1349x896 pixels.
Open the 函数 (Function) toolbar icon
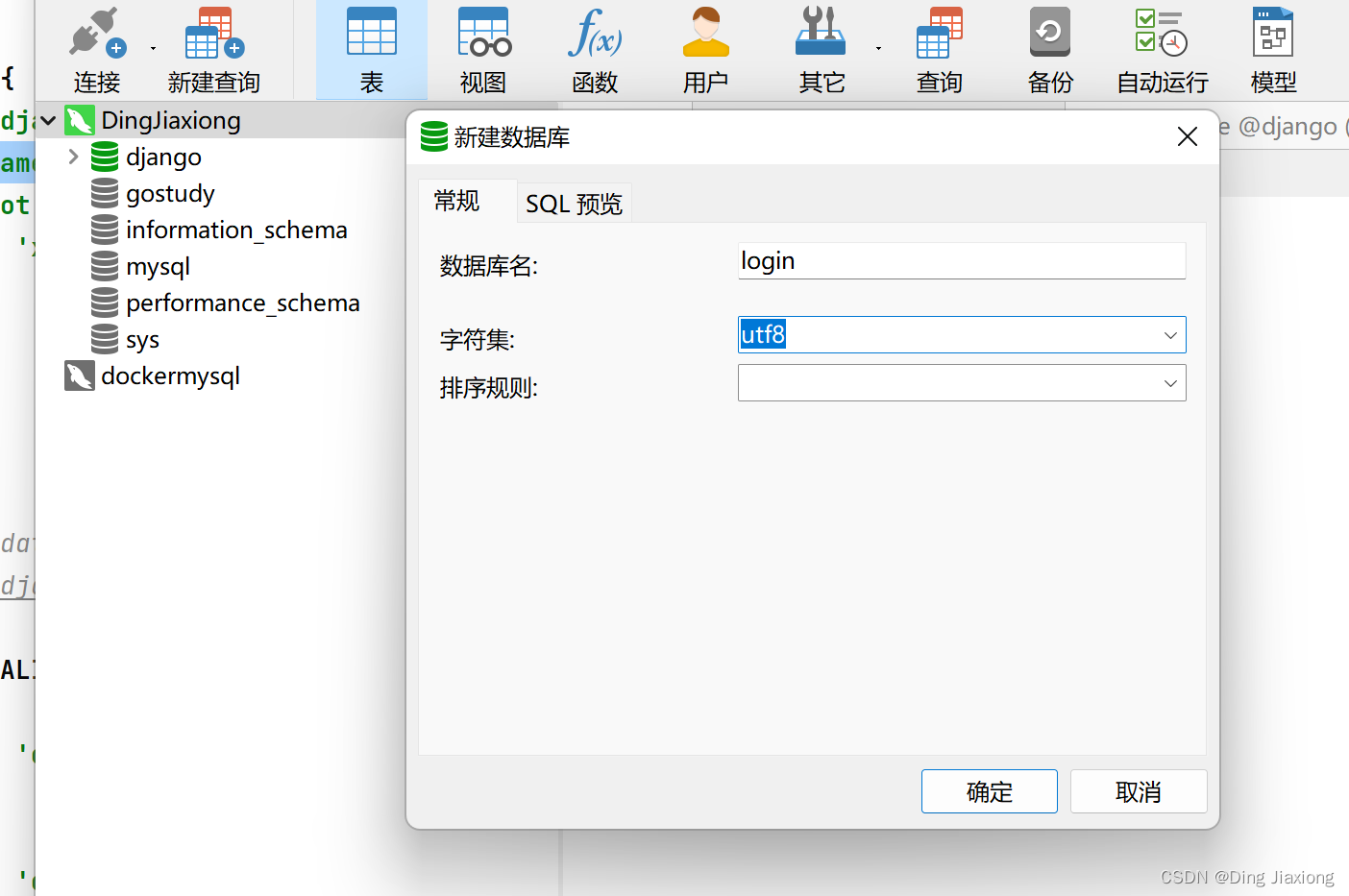coord(595,32)
